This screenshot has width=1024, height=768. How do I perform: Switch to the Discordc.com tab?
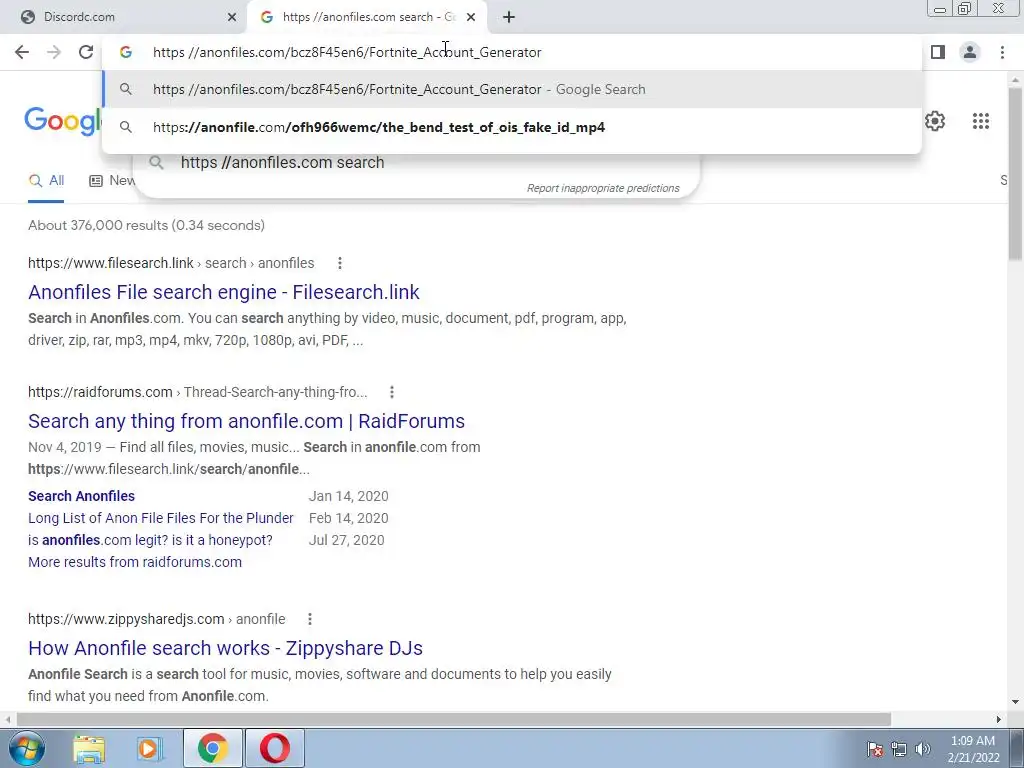122,17
